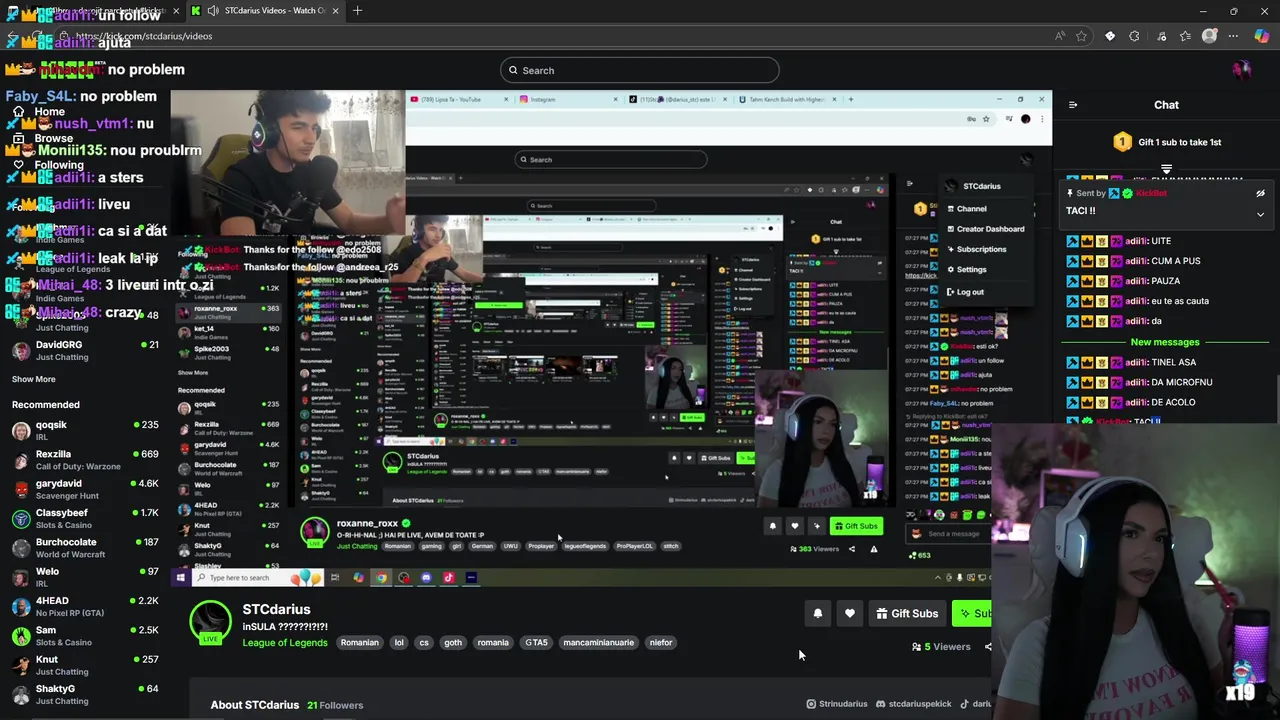
Task: Click the mancaminianuarie tag
Action: tap(598, 643)
